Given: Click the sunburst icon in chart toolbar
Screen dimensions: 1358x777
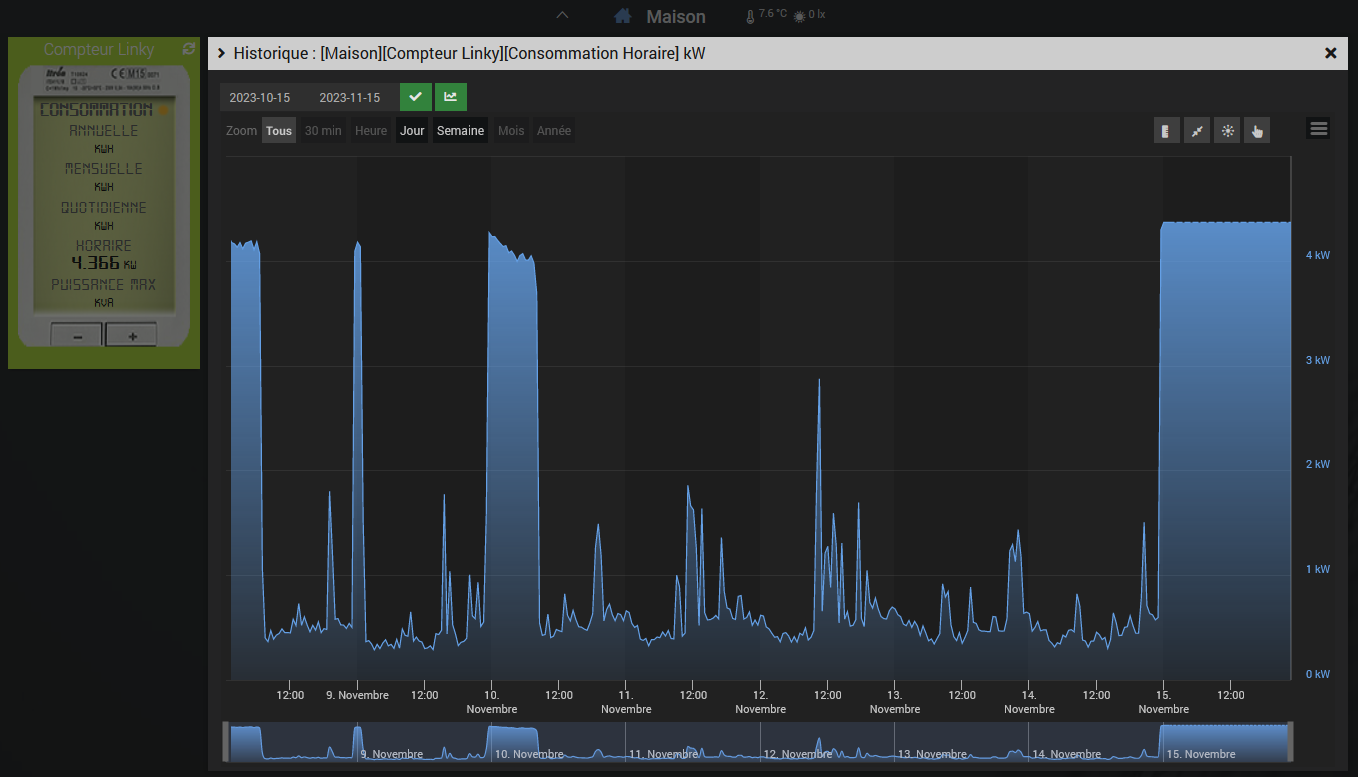Looking at the screenshot, I should point(1227,130).
